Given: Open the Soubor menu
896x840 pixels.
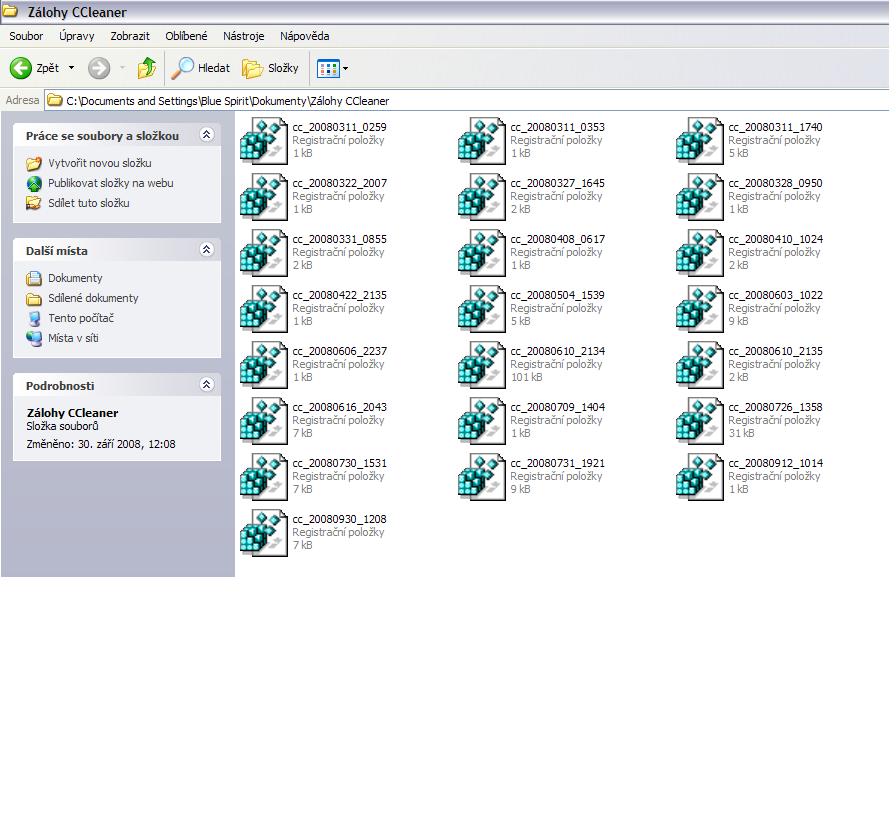Looking at the screenshot, I should [26, 36].
